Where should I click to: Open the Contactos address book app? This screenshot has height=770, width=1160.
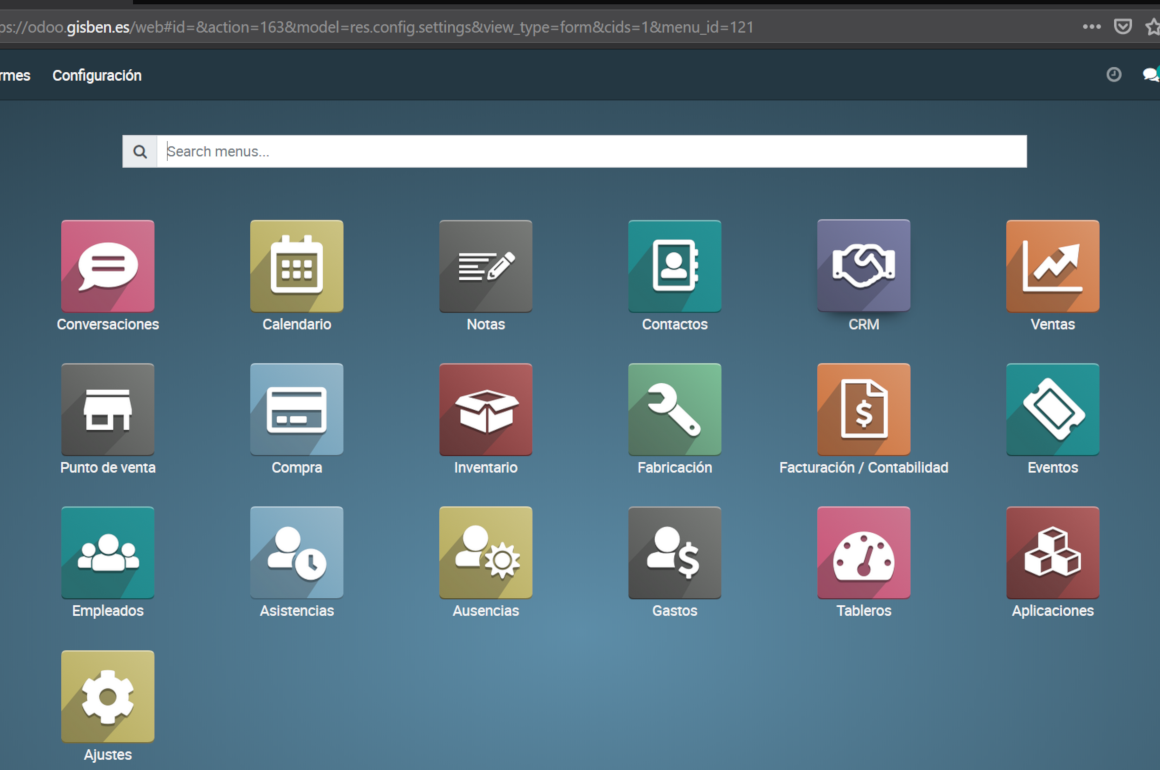[675, 267]
